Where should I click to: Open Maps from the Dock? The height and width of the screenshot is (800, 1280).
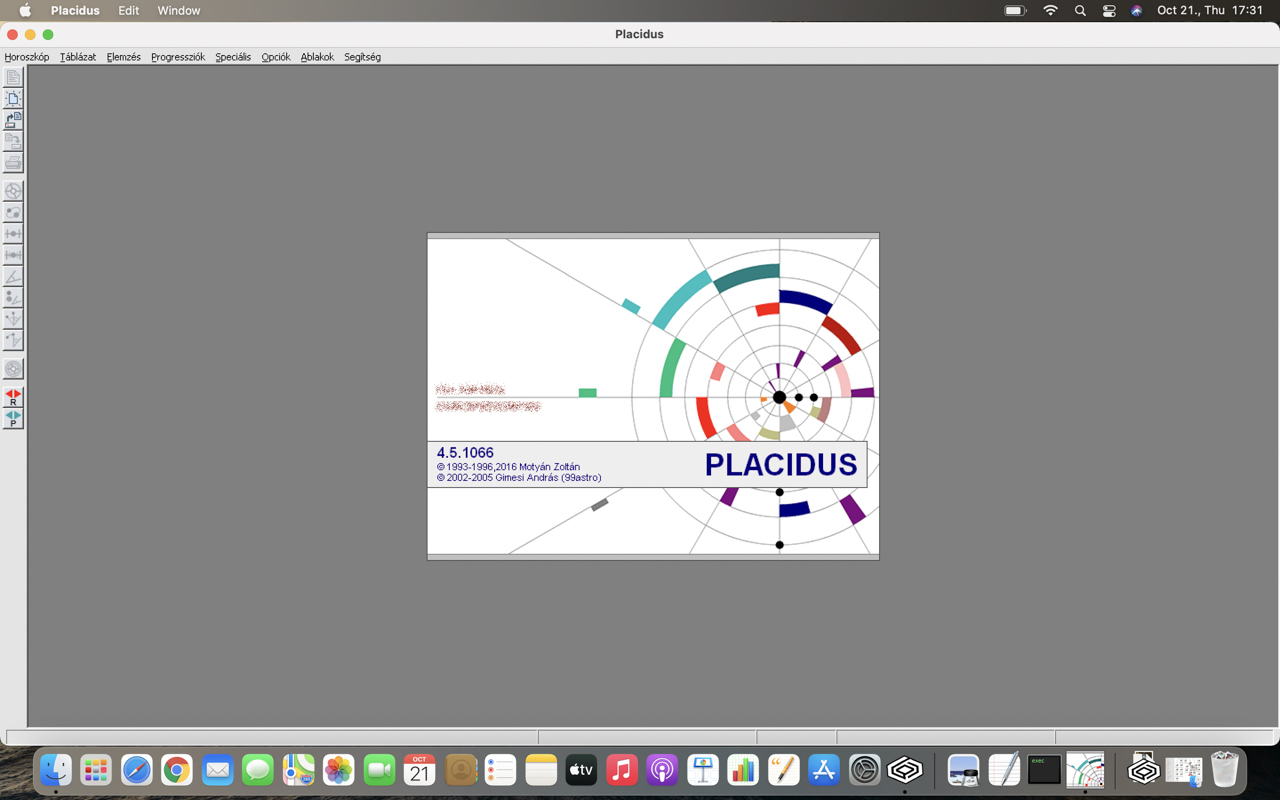point(298,770)
